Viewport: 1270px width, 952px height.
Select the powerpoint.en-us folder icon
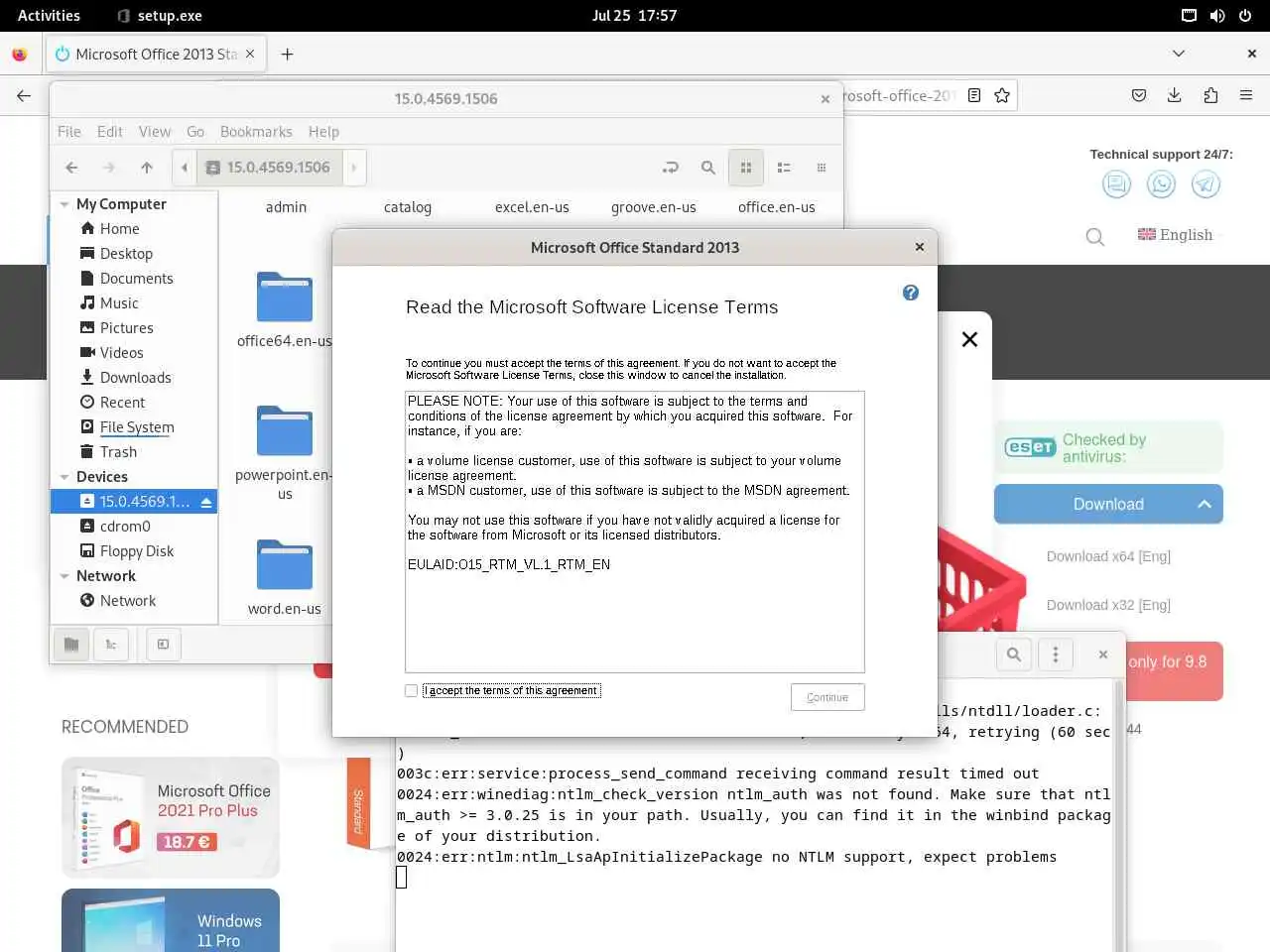tap(285, 430)
